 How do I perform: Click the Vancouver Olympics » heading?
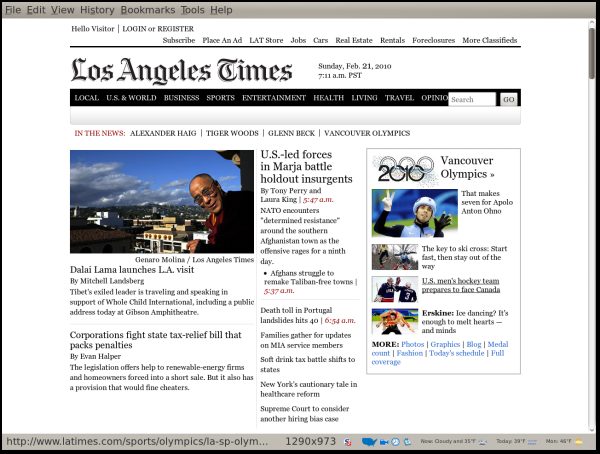point(467,167)
